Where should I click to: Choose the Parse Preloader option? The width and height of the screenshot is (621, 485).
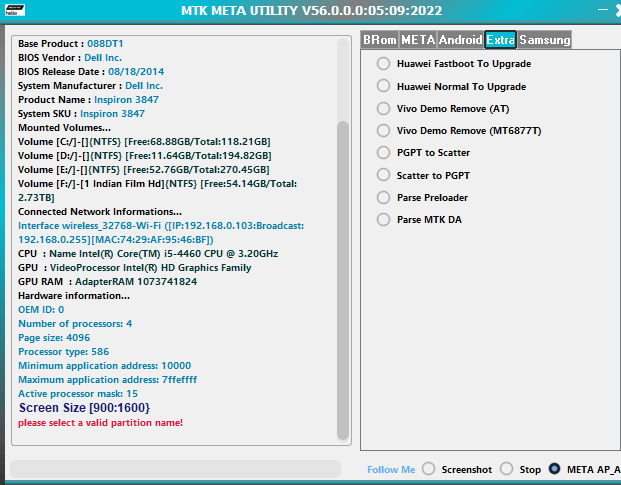pos(422,197)
